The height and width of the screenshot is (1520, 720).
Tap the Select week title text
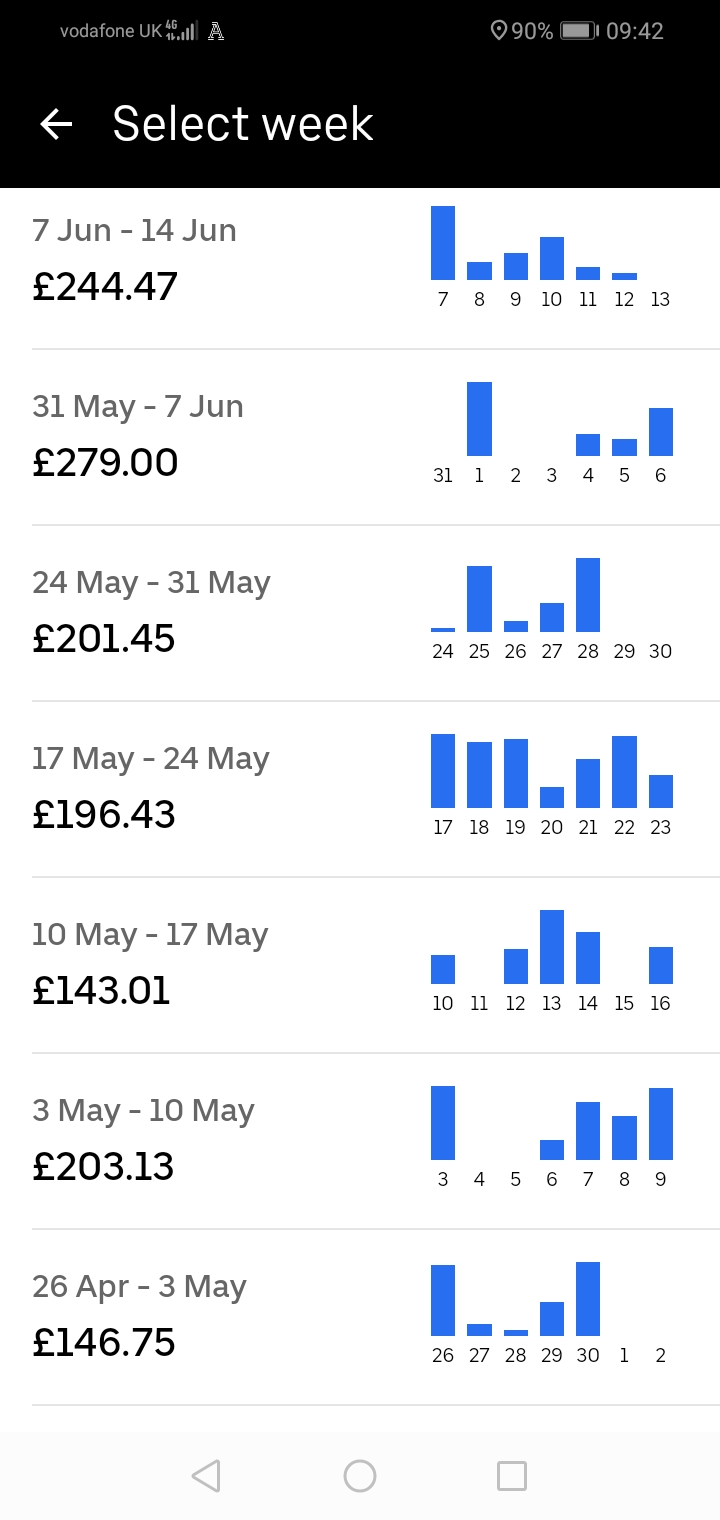click(x=243, y=124)
